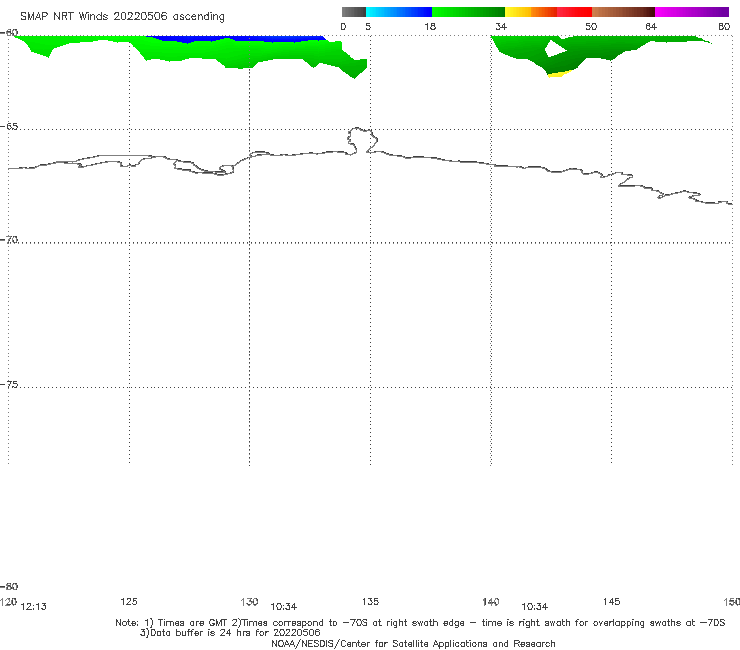Click the NOAA/NESDIS credit line
The image size is (740, 650).
(x=413, y=643)
